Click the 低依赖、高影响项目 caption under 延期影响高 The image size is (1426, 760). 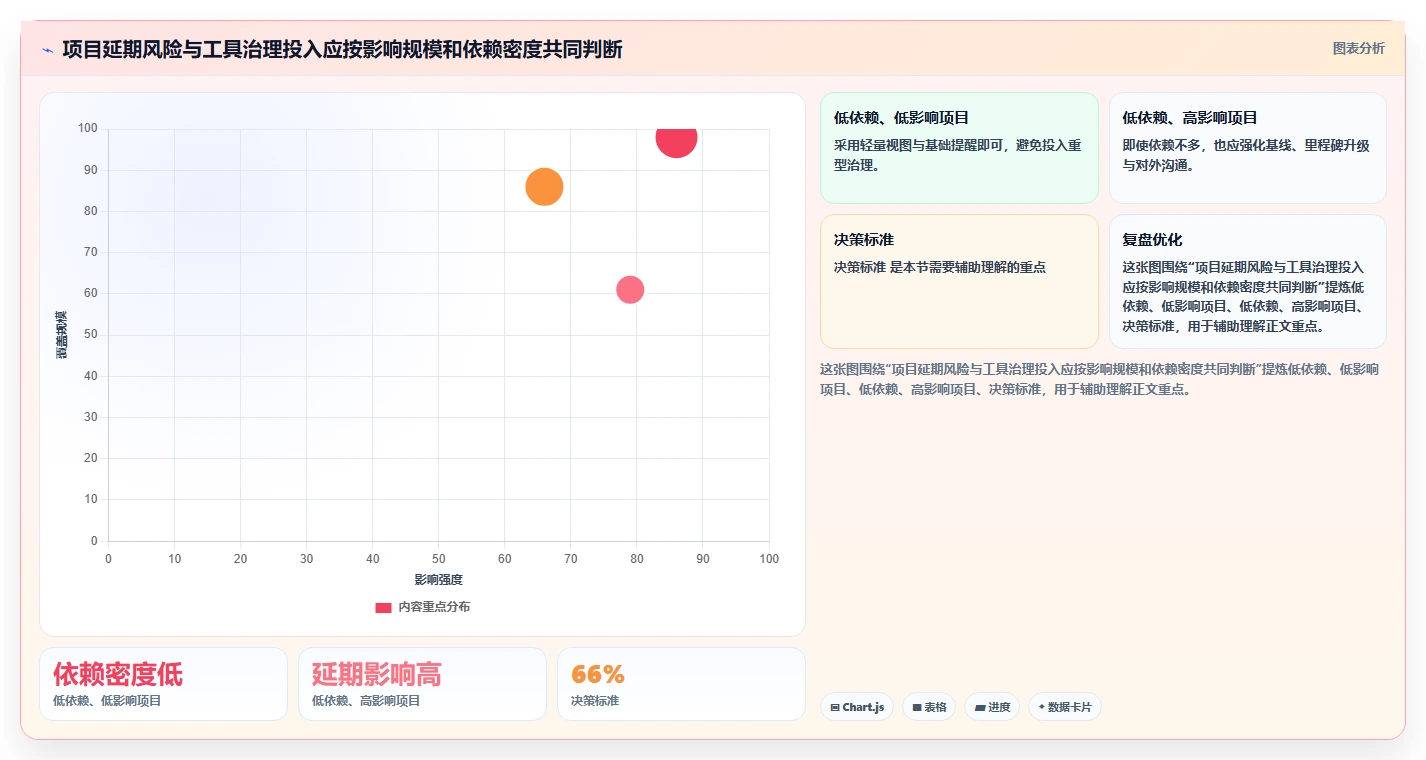click(366, 701)
